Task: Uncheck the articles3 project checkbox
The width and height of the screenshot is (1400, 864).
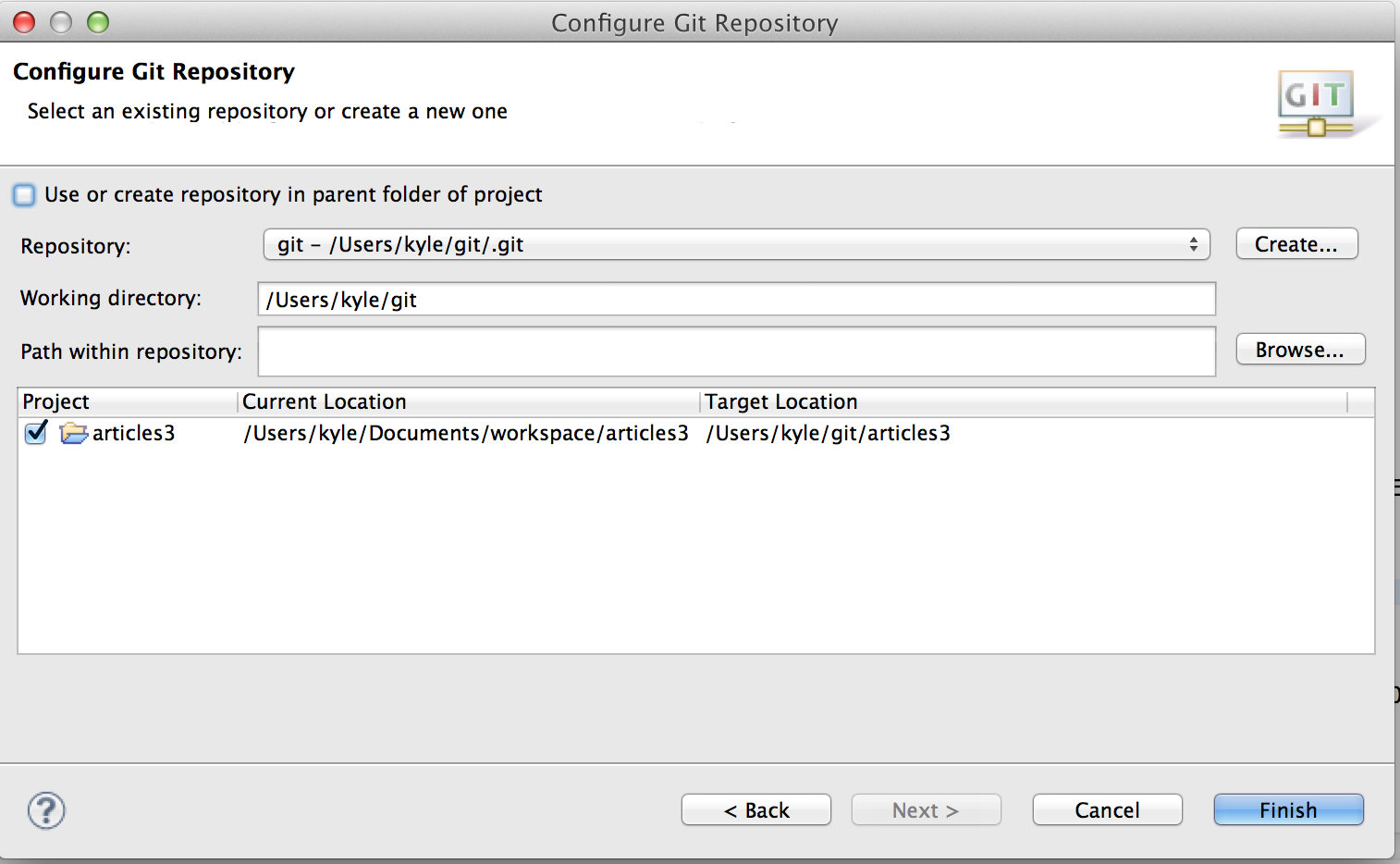Action: click(36, 433)
